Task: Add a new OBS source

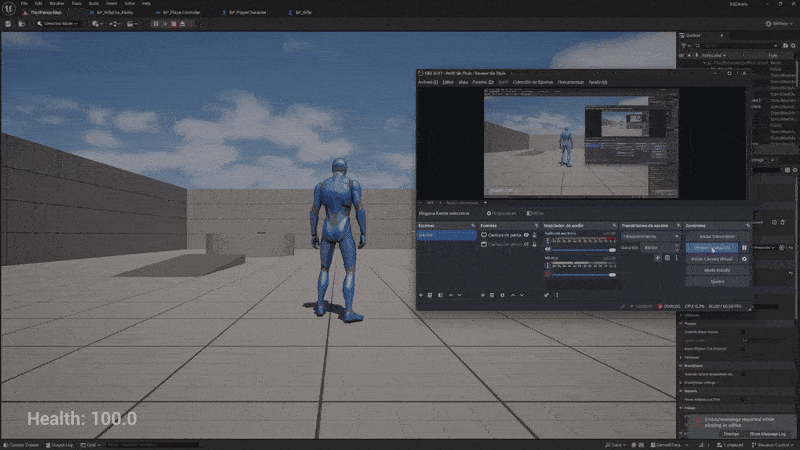Action: pyautogui.click(x=483, y=295)
